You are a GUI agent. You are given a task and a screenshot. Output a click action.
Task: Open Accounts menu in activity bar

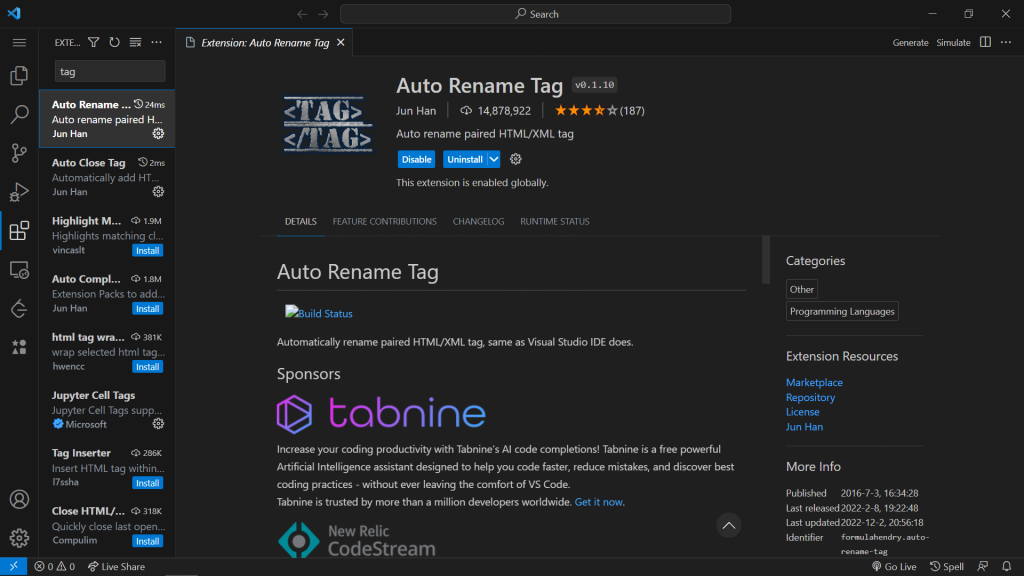point(19,500)
